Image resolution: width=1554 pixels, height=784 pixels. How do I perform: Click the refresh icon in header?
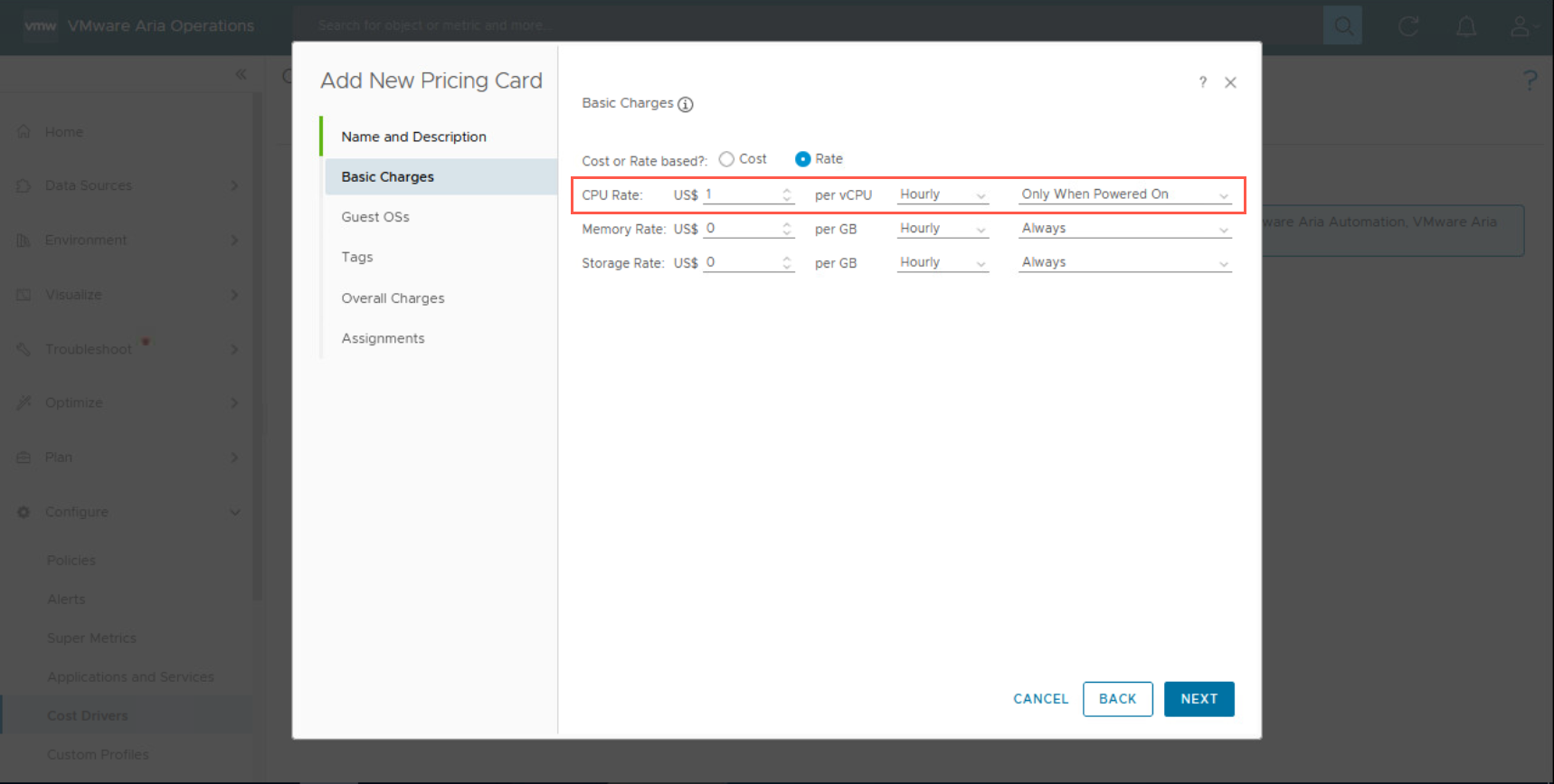tap(1408, 26)
